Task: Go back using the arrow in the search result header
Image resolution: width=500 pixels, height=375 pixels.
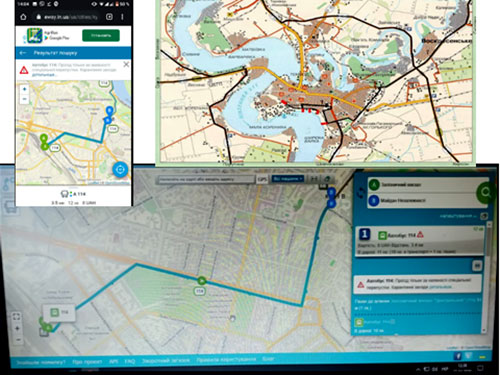Action: tap(23, 53)
